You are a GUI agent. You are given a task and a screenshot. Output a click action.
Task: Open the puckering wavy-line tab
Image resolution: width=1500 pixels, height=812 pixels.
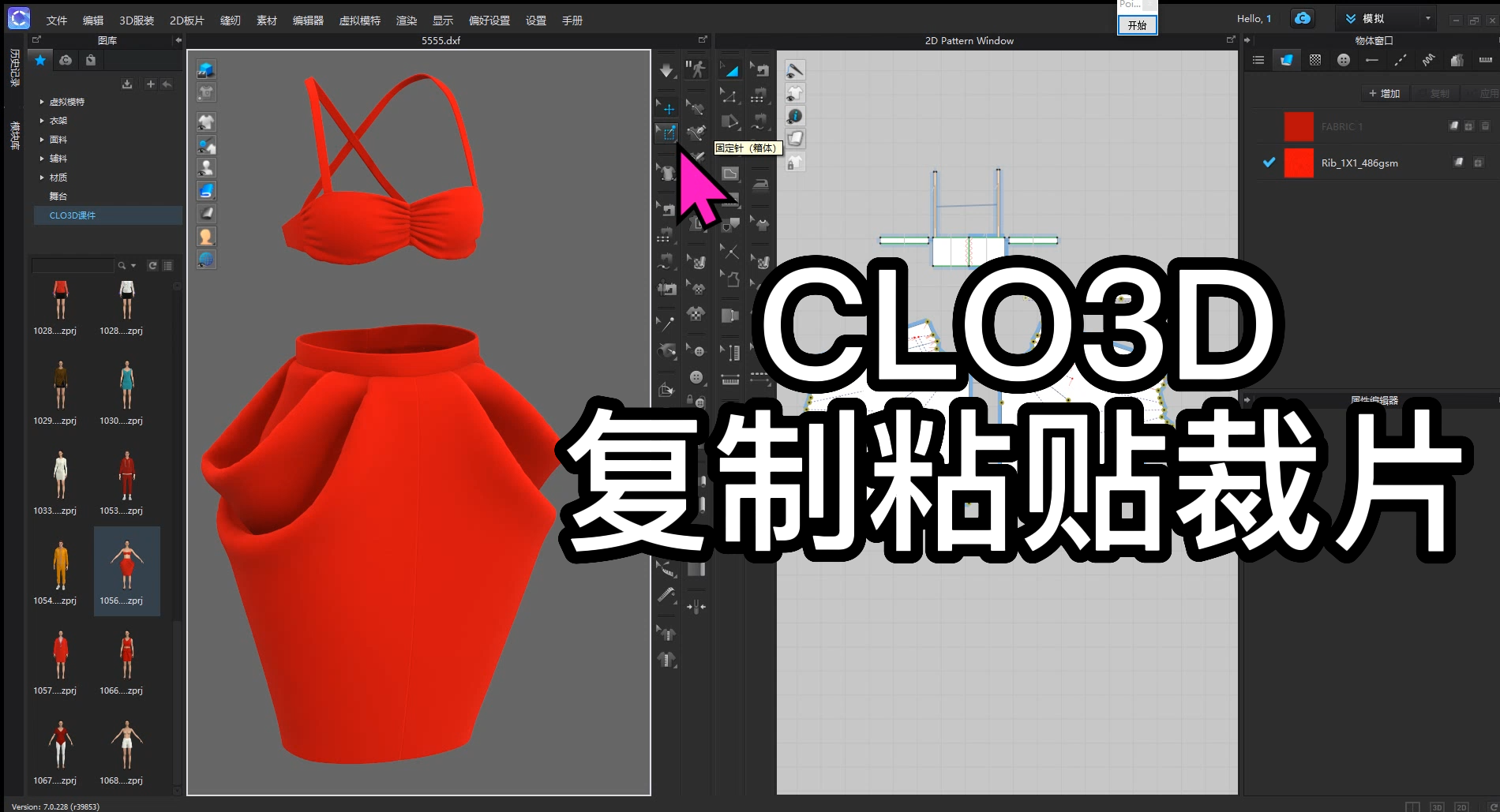[x=1429, y=60]
